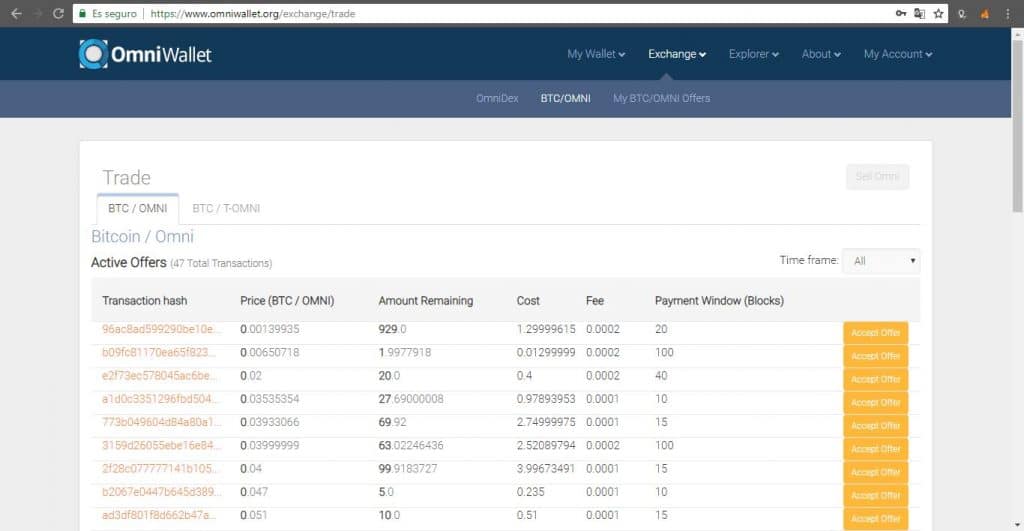Click the amount remaining 929.0
Screen dimensions: 1024x531
coord(392,329)
